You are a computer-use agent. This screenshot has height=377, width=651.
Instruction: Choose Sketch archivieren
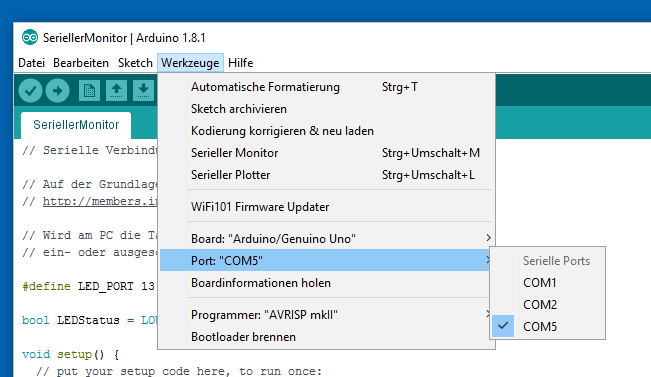326,109
